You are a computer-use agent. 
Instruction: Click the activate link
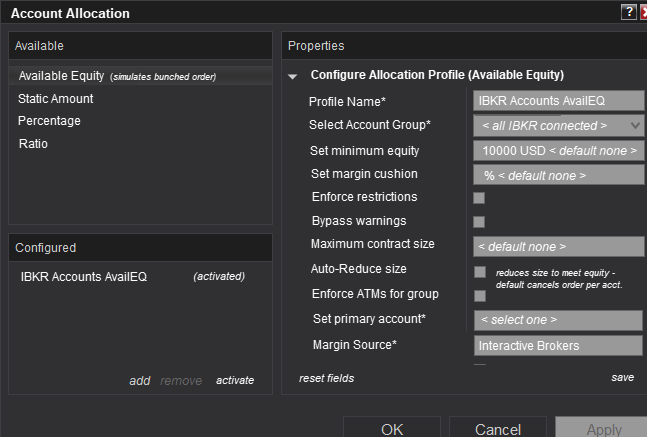235,381
